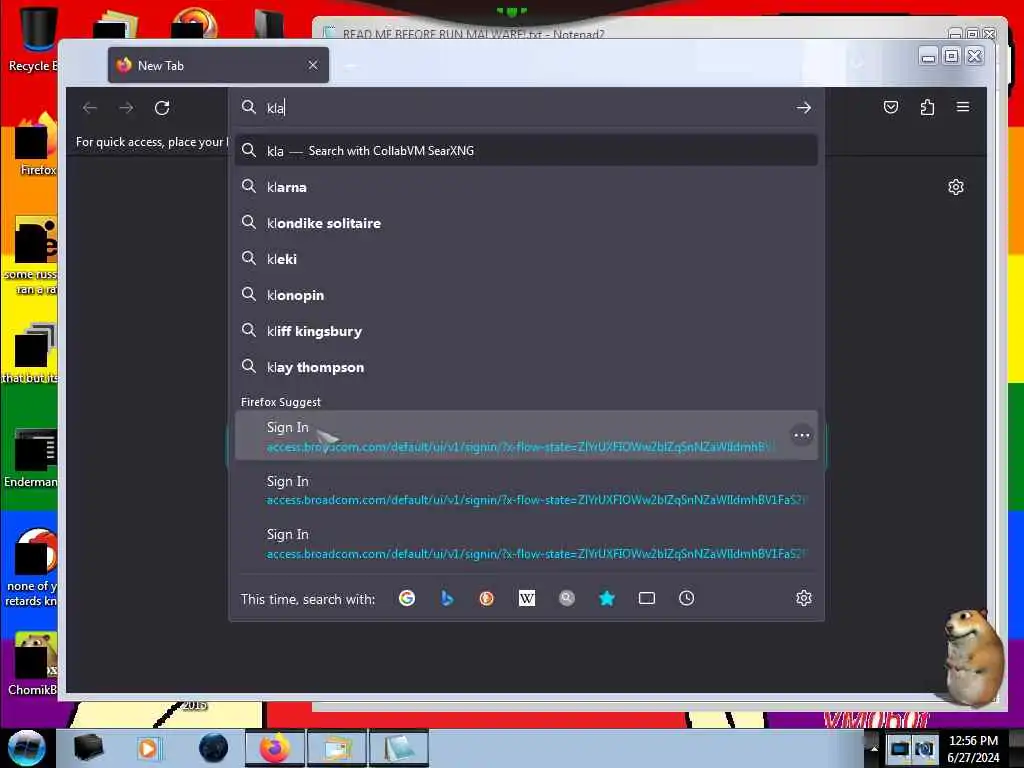Image resolution: width=1024 pixels, height=768 pixels.
Task: Select the Firefox desktop shortcut
Action: click(x=36, y=145)
